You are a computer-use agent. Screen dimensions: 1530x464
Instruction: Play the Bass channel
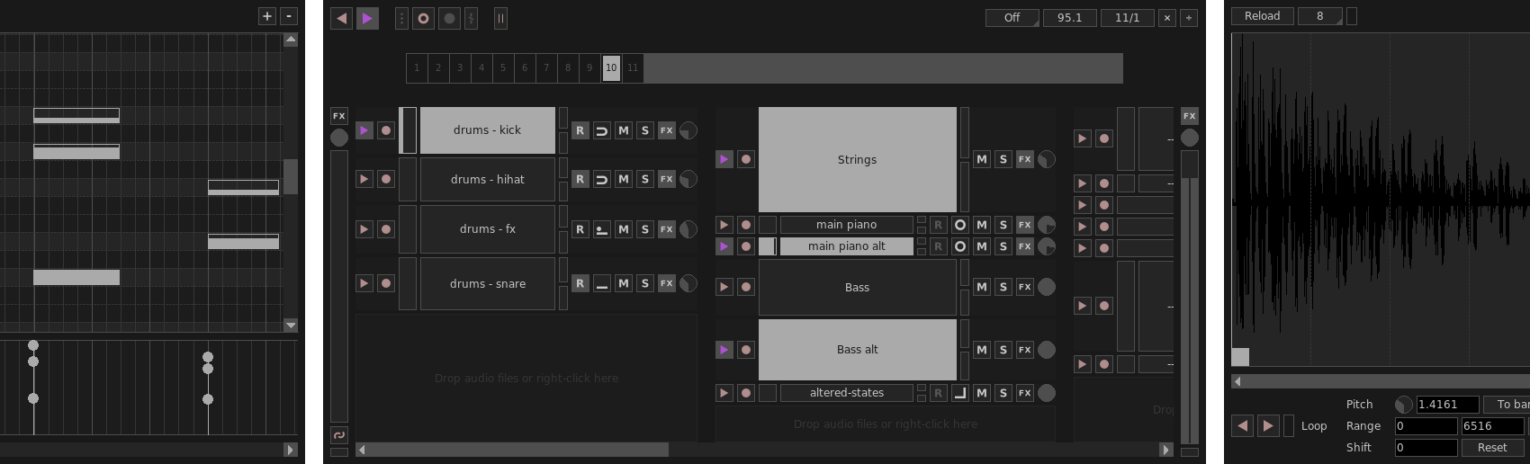point(724,287)
